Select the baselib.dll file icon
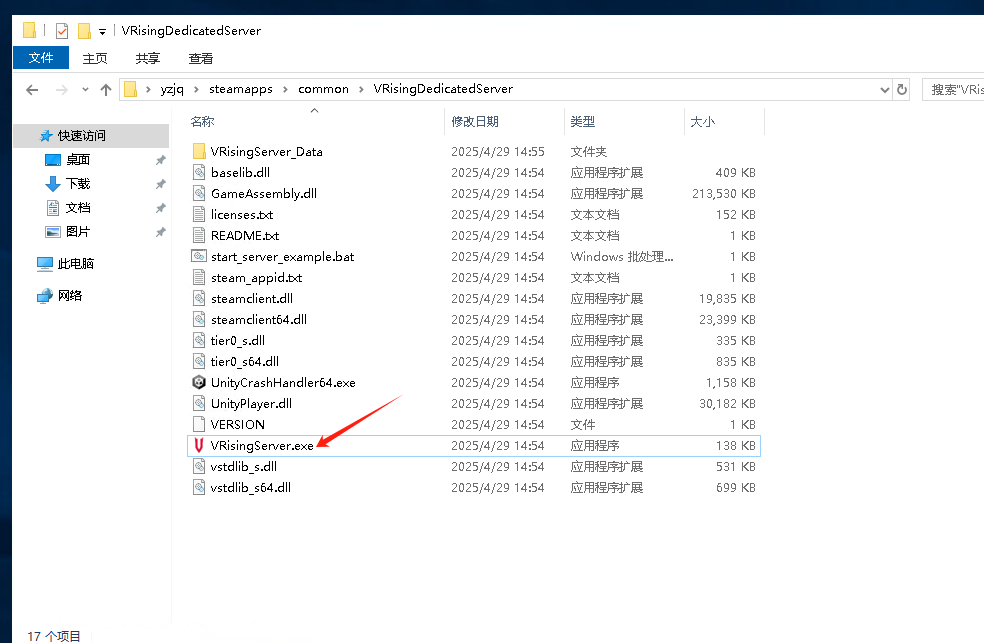Image resolution: width=984 pixels, height=643 pixels. (199, 173)
